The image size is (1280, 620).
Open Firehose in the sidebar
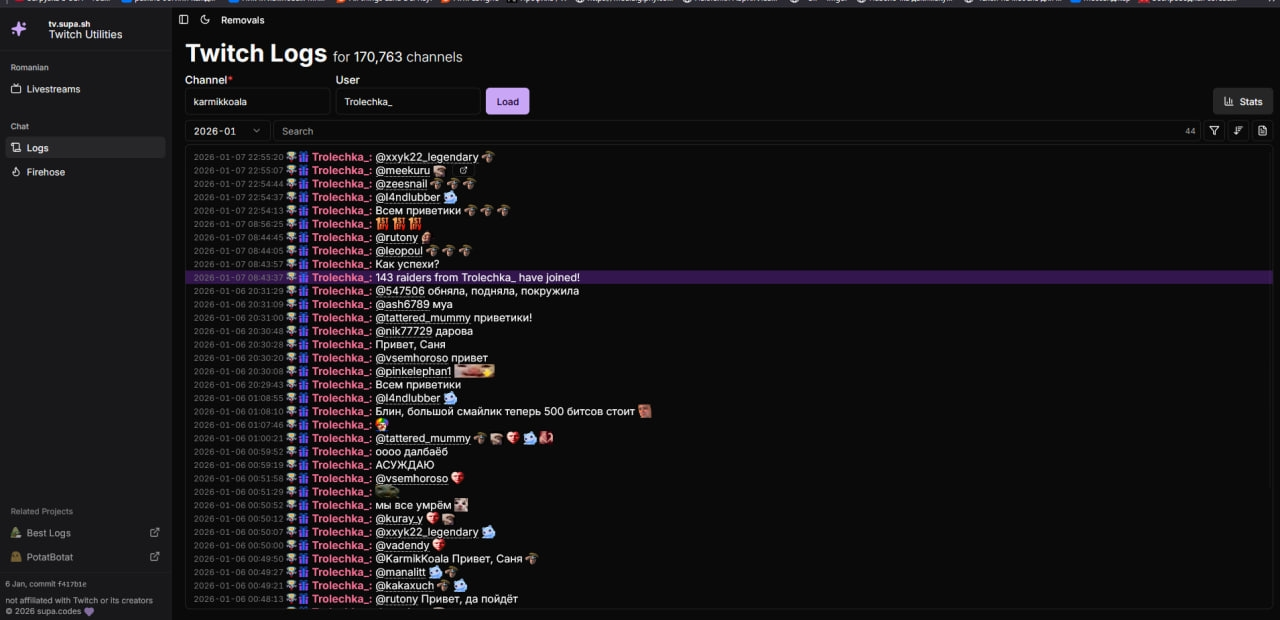coord(85,172)
